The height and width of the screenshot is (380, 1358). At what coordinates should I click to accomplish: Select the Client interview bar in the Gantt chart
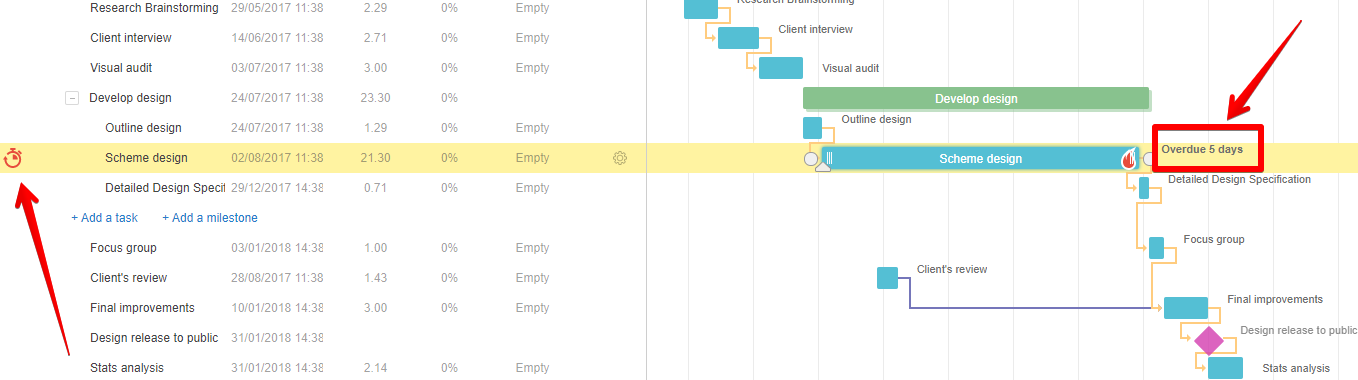(x=738, y=38)
